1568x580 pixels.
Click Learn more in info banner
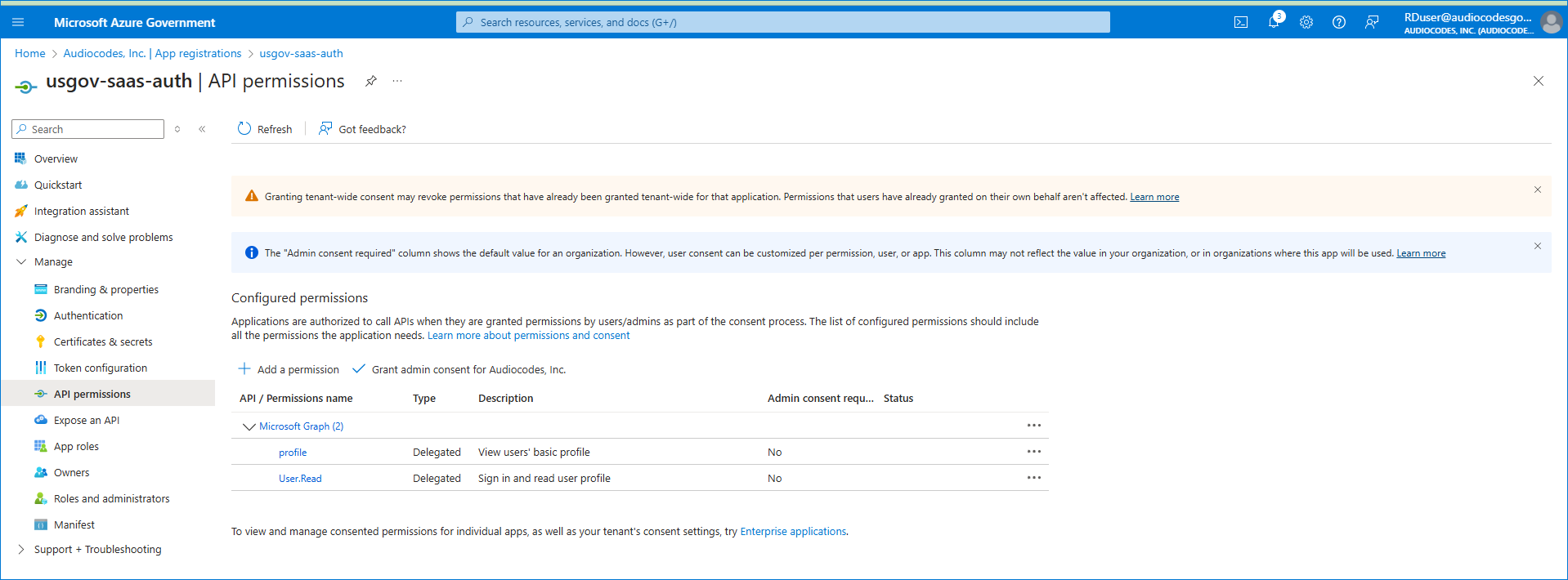tap(1421, 253)
